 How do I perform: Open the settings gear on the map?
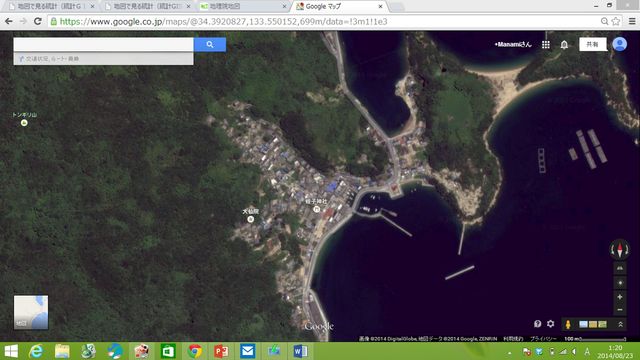[551, 324]
